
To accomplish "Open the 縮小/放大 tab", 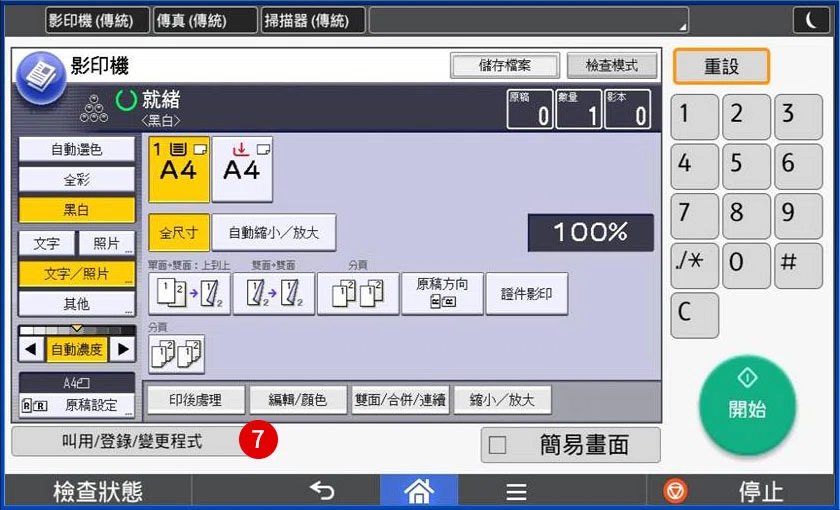I will pyautogui.click(x=502, y=400).
